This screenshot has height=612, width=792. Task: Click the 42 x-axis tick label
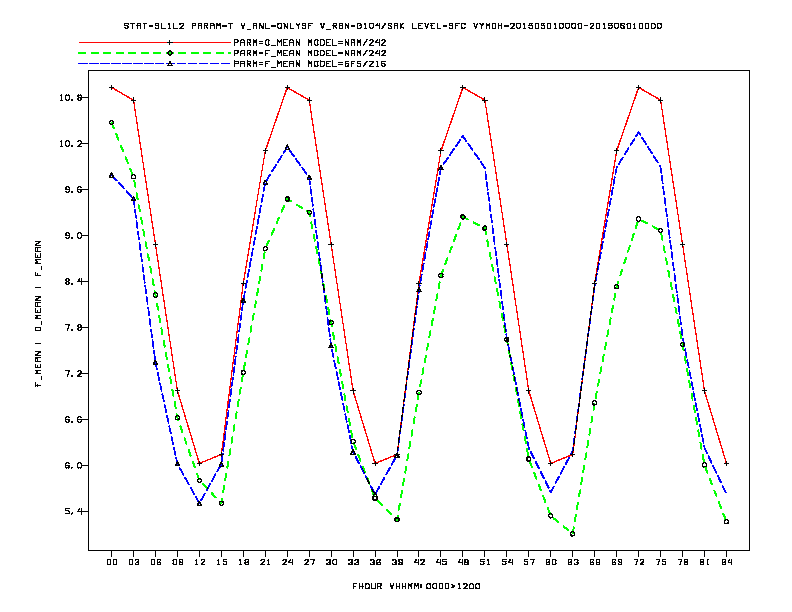point(419,562)
